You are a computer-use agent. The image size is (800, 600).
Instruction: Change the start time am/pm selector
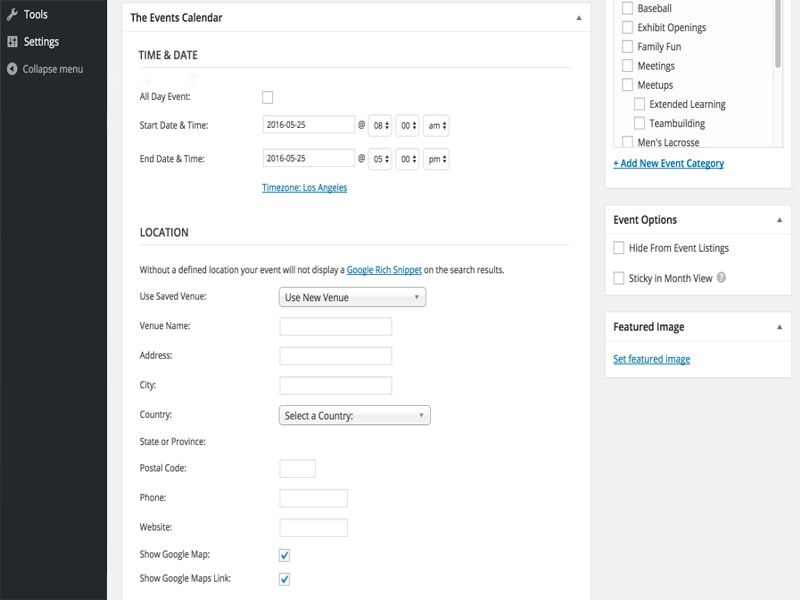click(x=436, y=126)
